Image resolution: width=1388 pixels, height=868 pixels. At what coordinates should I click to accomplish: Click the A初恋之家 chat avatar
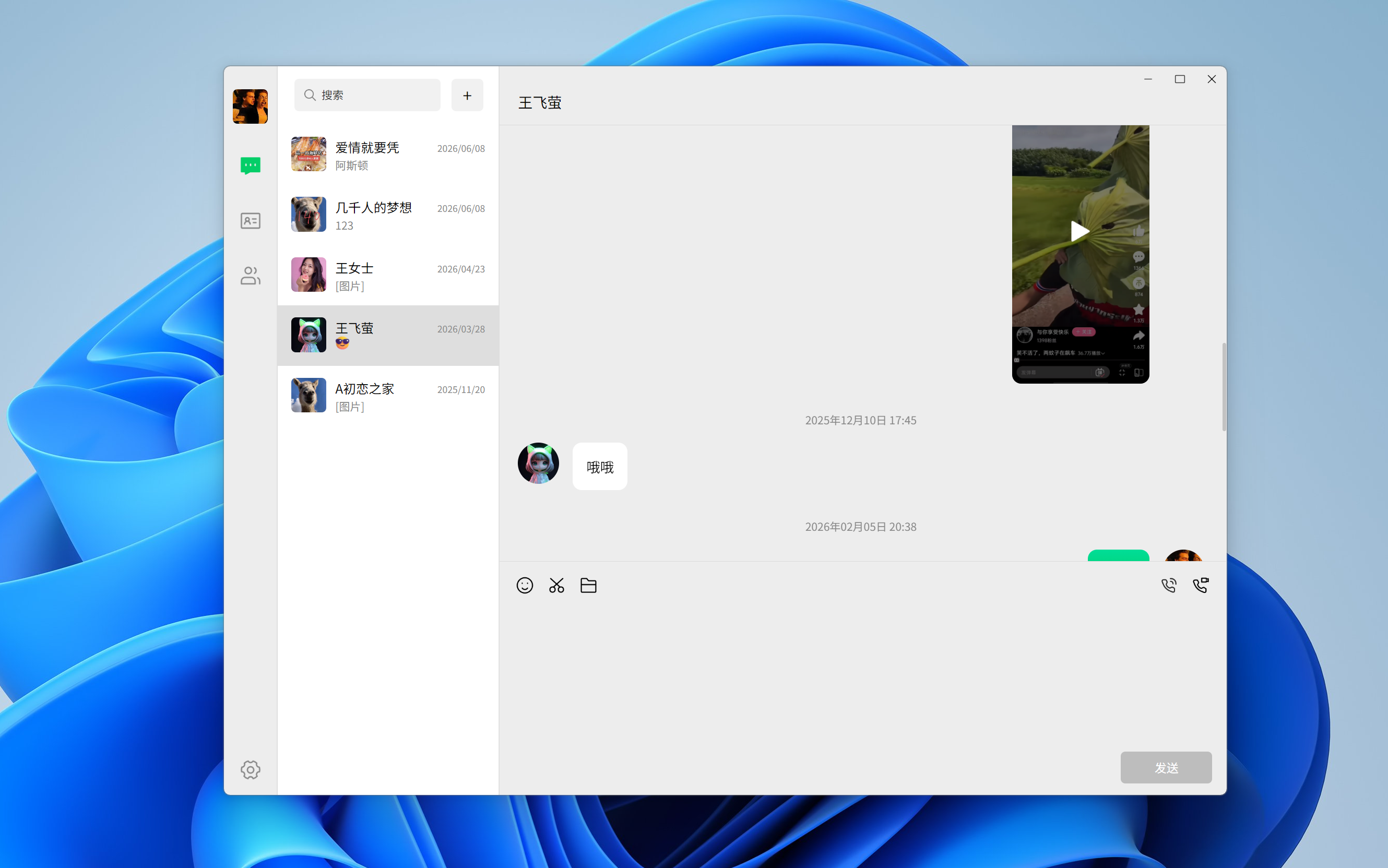tap(309, 395)
